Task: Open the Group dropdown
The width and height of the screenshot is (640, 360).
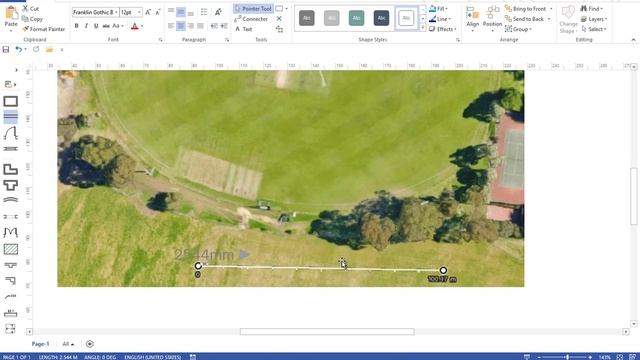Action: [x=518, y=29]
